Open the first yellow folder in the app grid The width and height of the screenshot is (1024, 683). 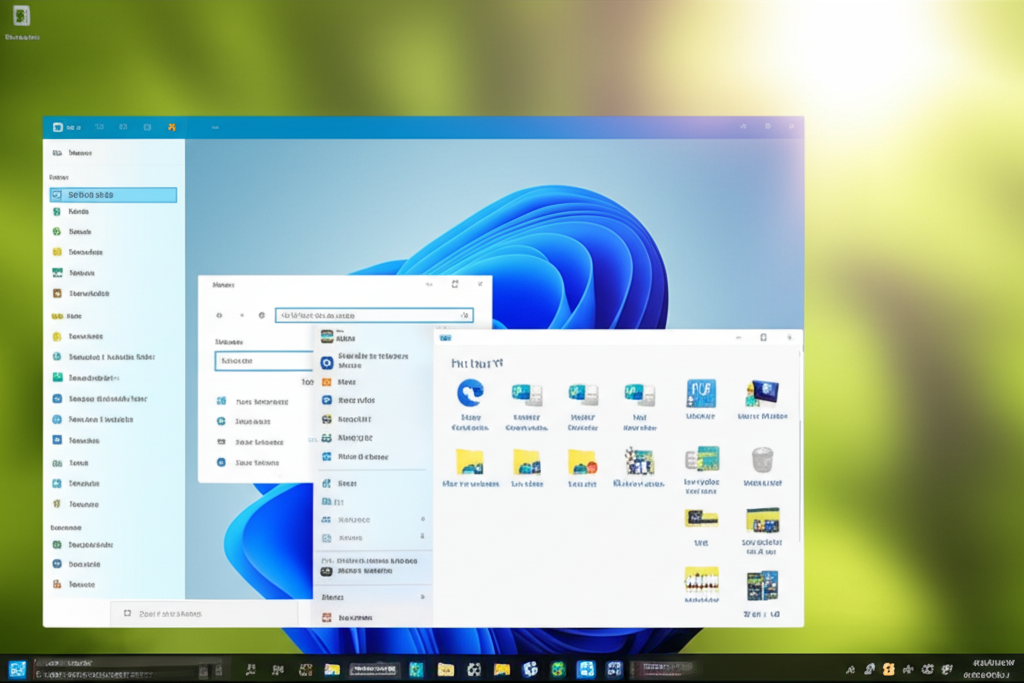[470, 461]
